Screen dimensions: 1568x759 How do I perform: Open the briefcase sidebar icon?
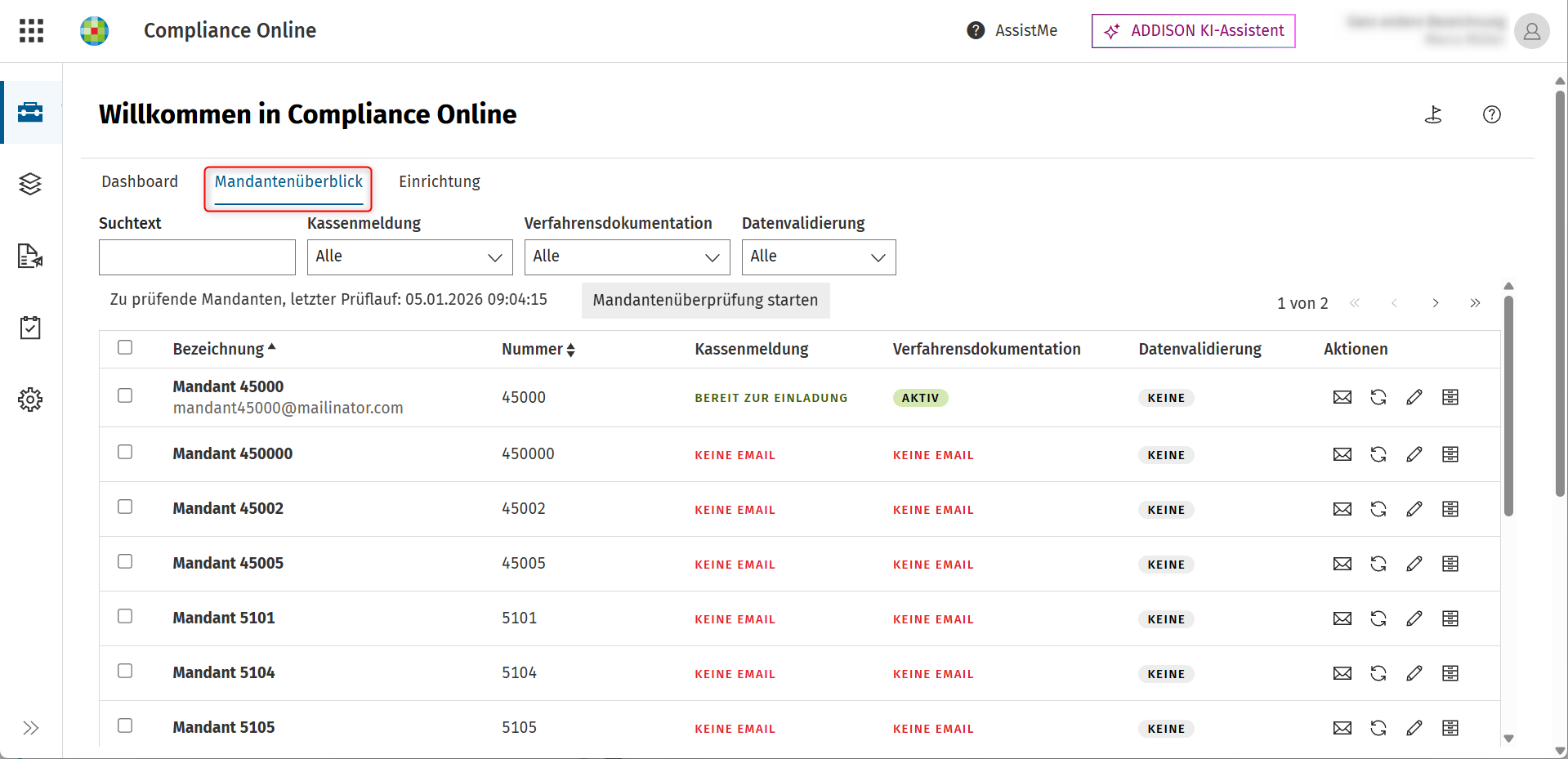point(30,112)
